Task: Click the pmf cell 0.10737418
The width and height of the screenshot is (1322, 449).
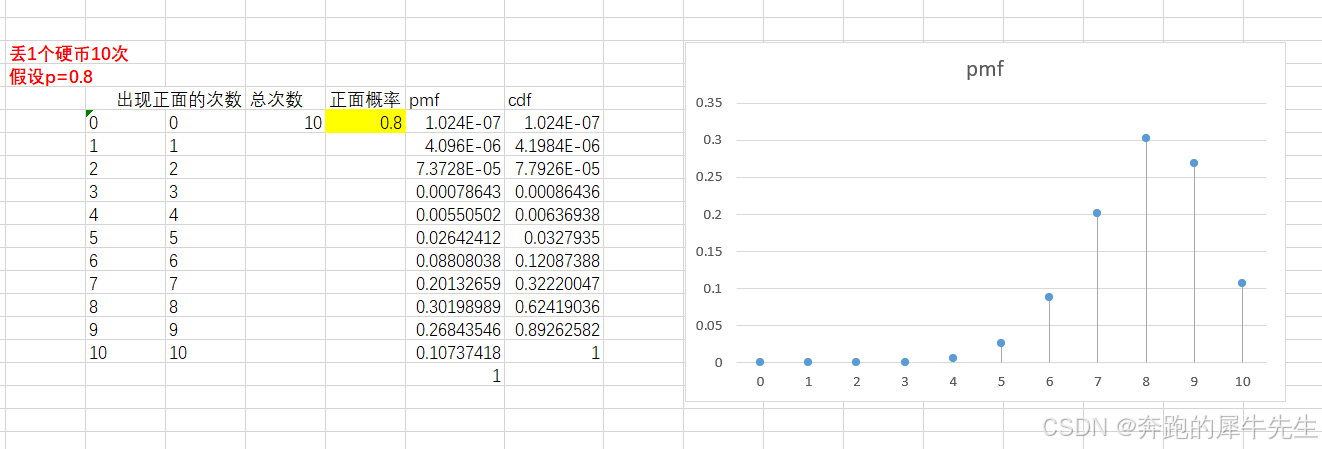Action: tap(454, 353)
